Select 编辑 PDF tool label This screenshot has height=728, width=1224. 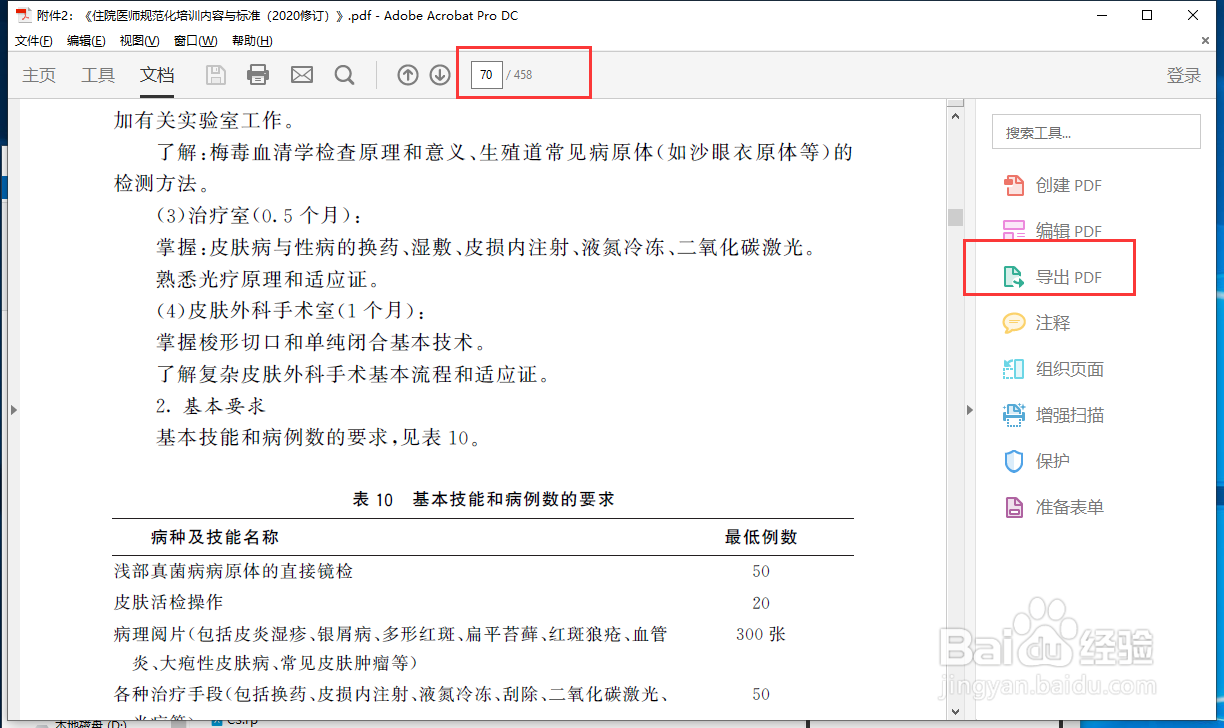pyautogui.click(x=1069, y=232)
